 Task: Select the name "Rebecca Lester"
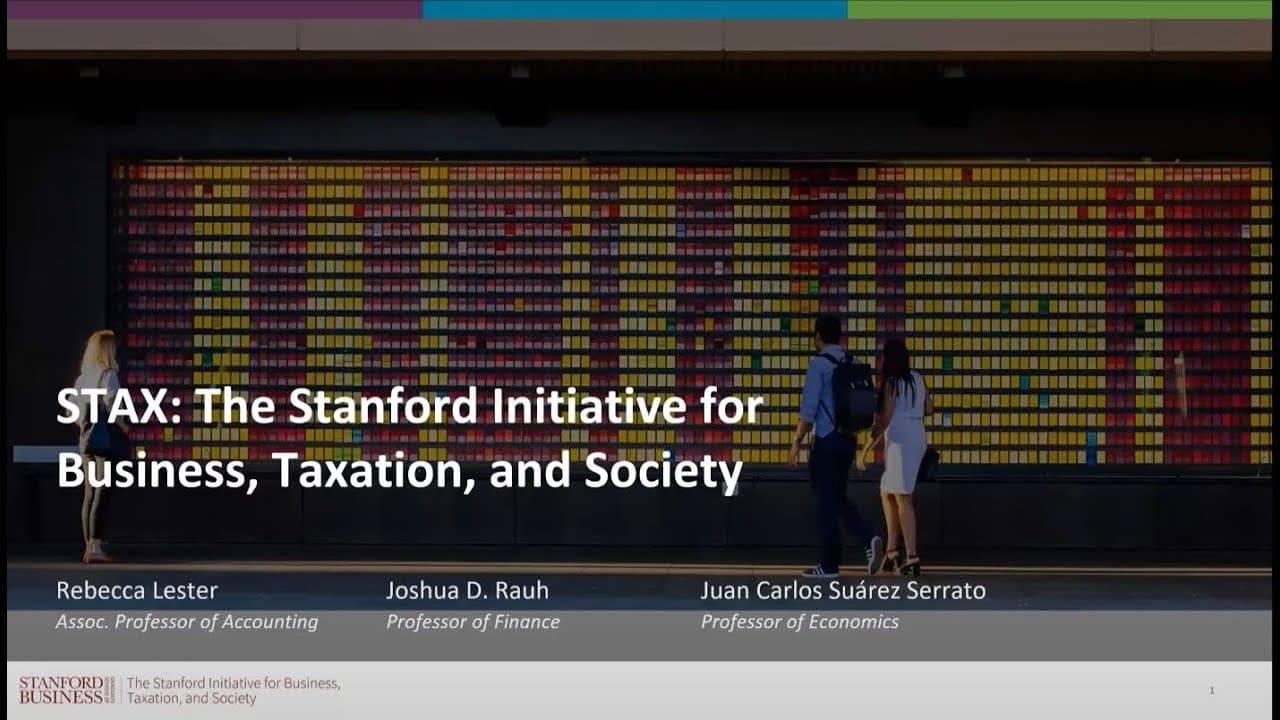tap(136, 590)
